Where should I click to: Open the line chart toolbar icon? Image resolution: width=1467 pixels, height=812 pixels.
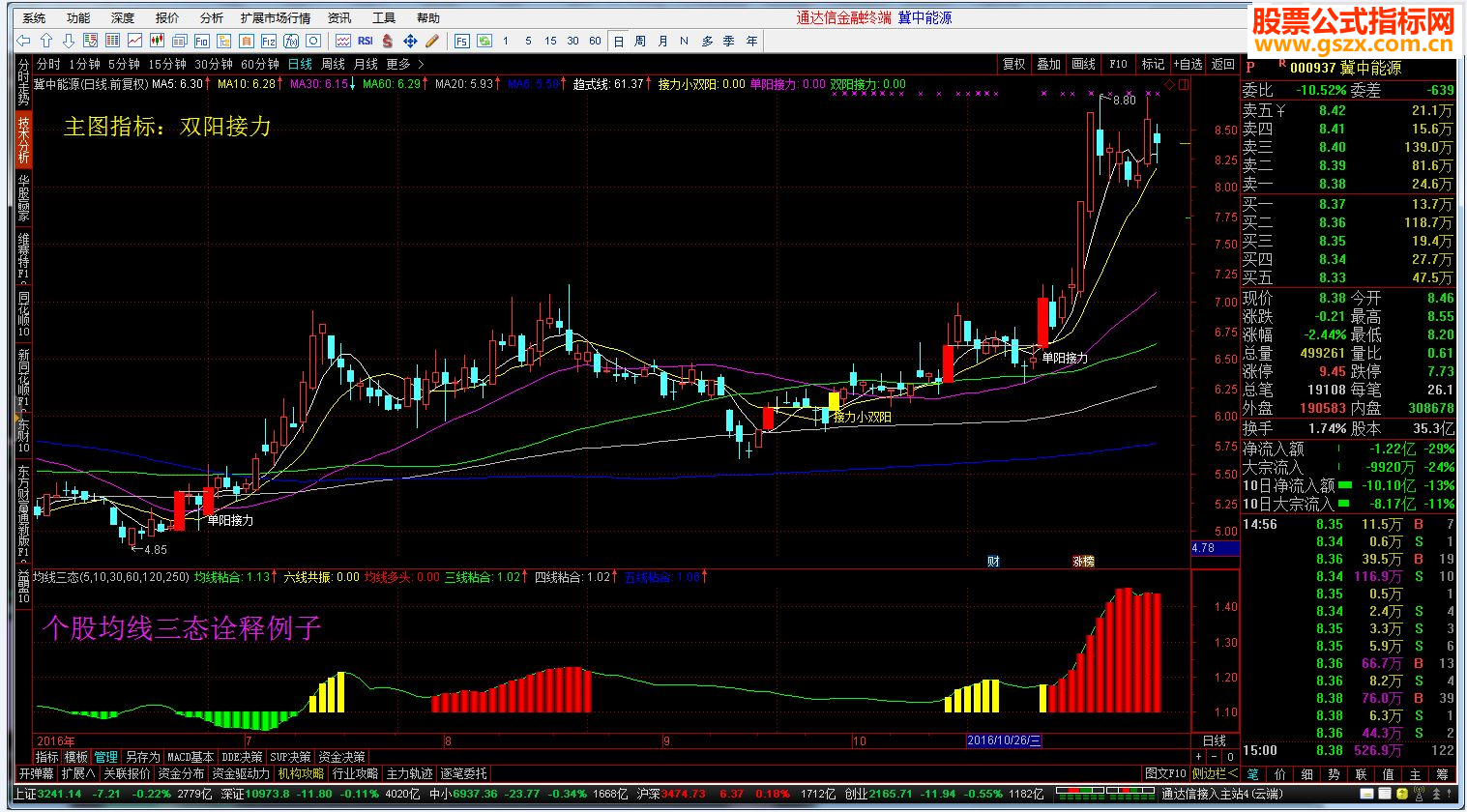click(135, 41)
